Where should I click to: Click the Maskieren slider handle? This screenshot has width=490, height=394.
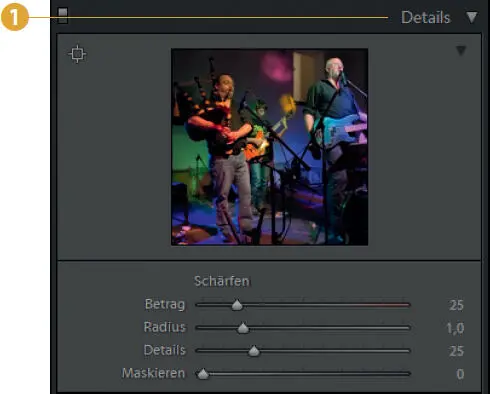click(203, 374)
